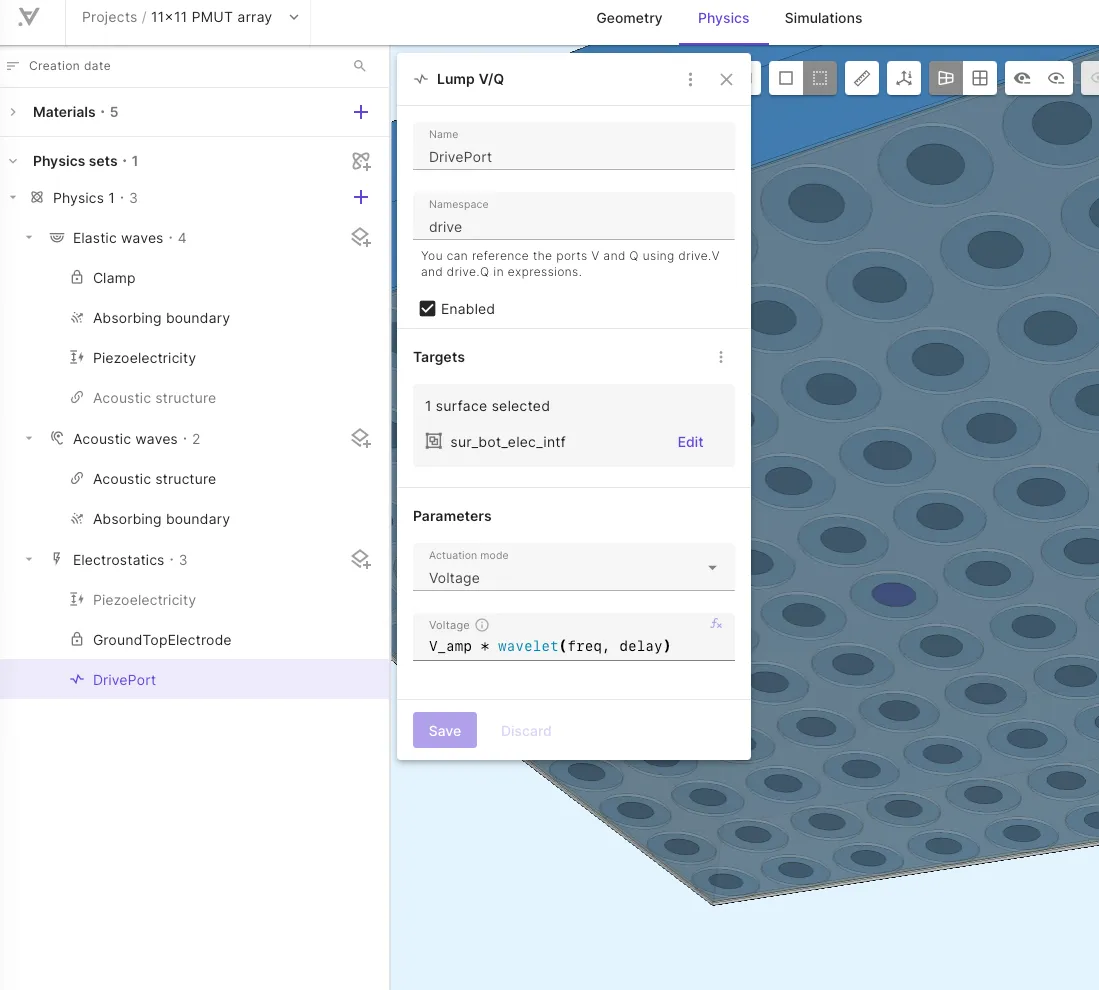Open search in the sidebar tree
Viewport: 1099px width, 990px height.
coord(360,66)
